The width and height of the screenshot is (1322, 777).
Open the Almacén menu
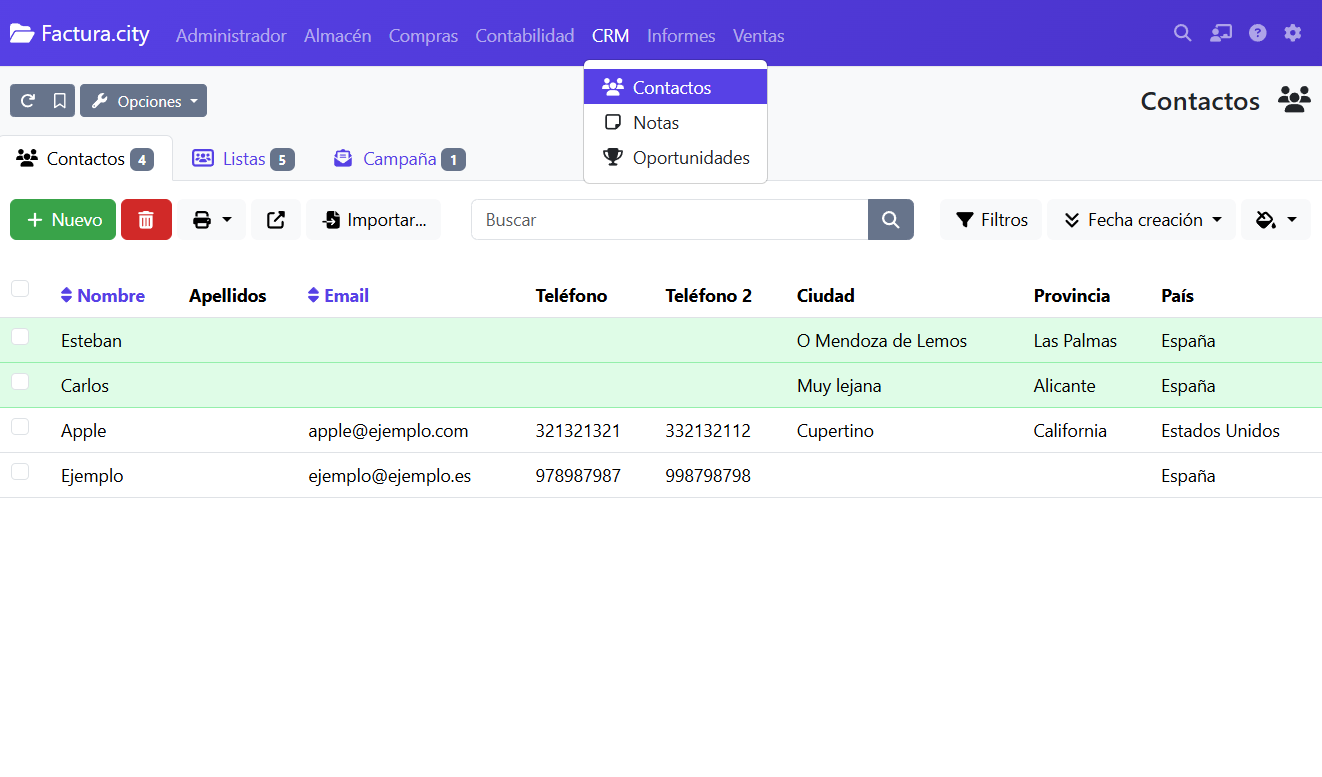pos(338,36)
